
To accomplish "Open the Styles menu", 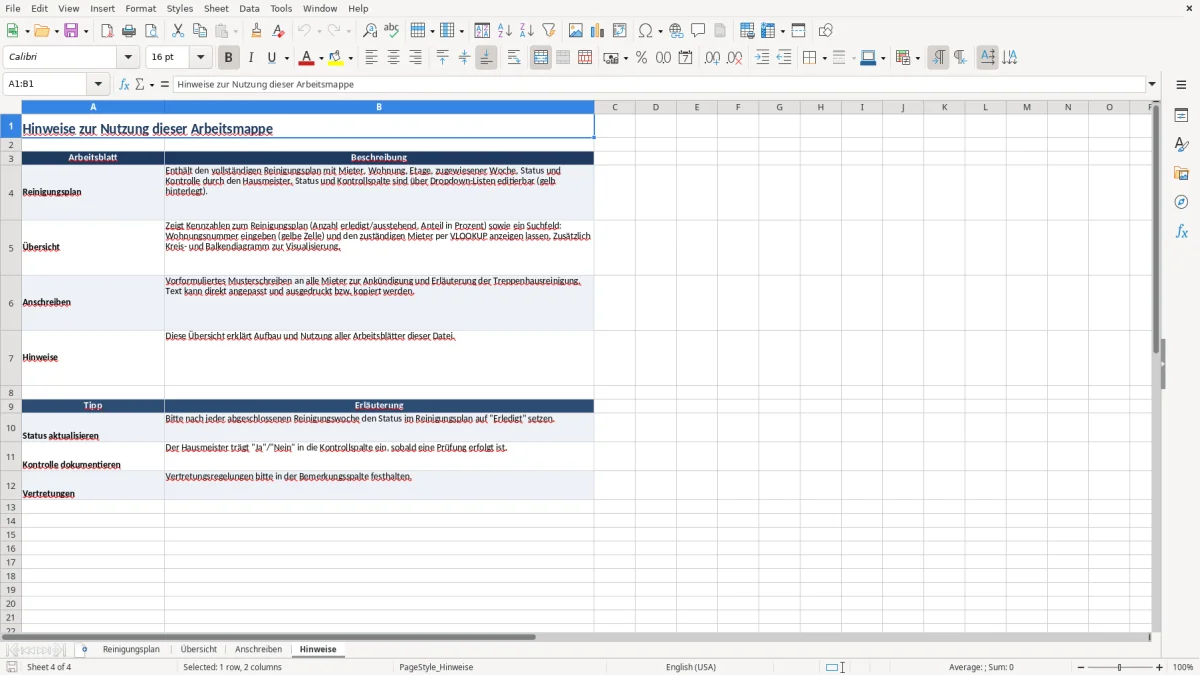I will (180, 8).
